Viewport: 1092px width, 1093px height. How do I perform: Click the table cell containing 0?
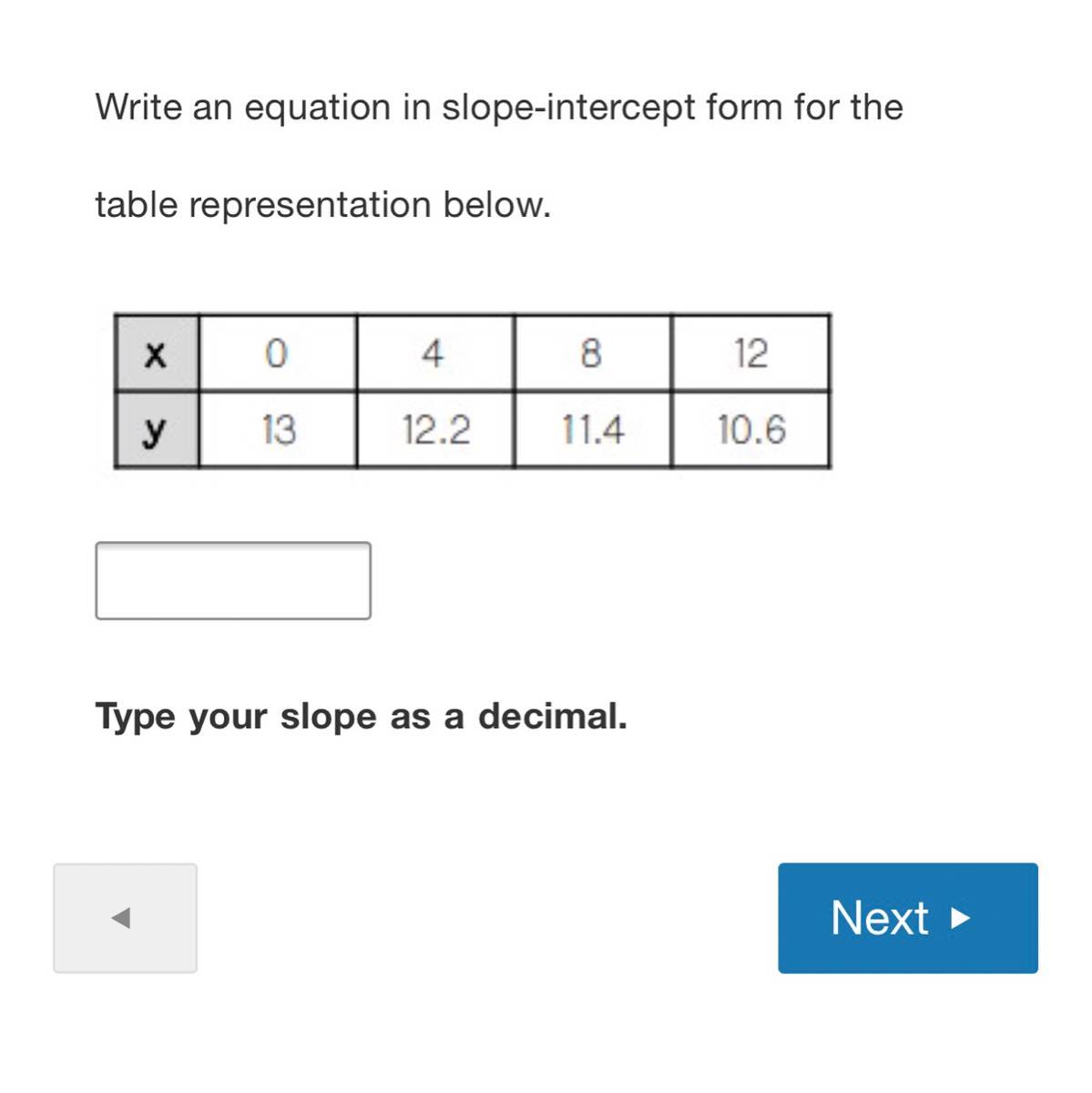point(277,353)
